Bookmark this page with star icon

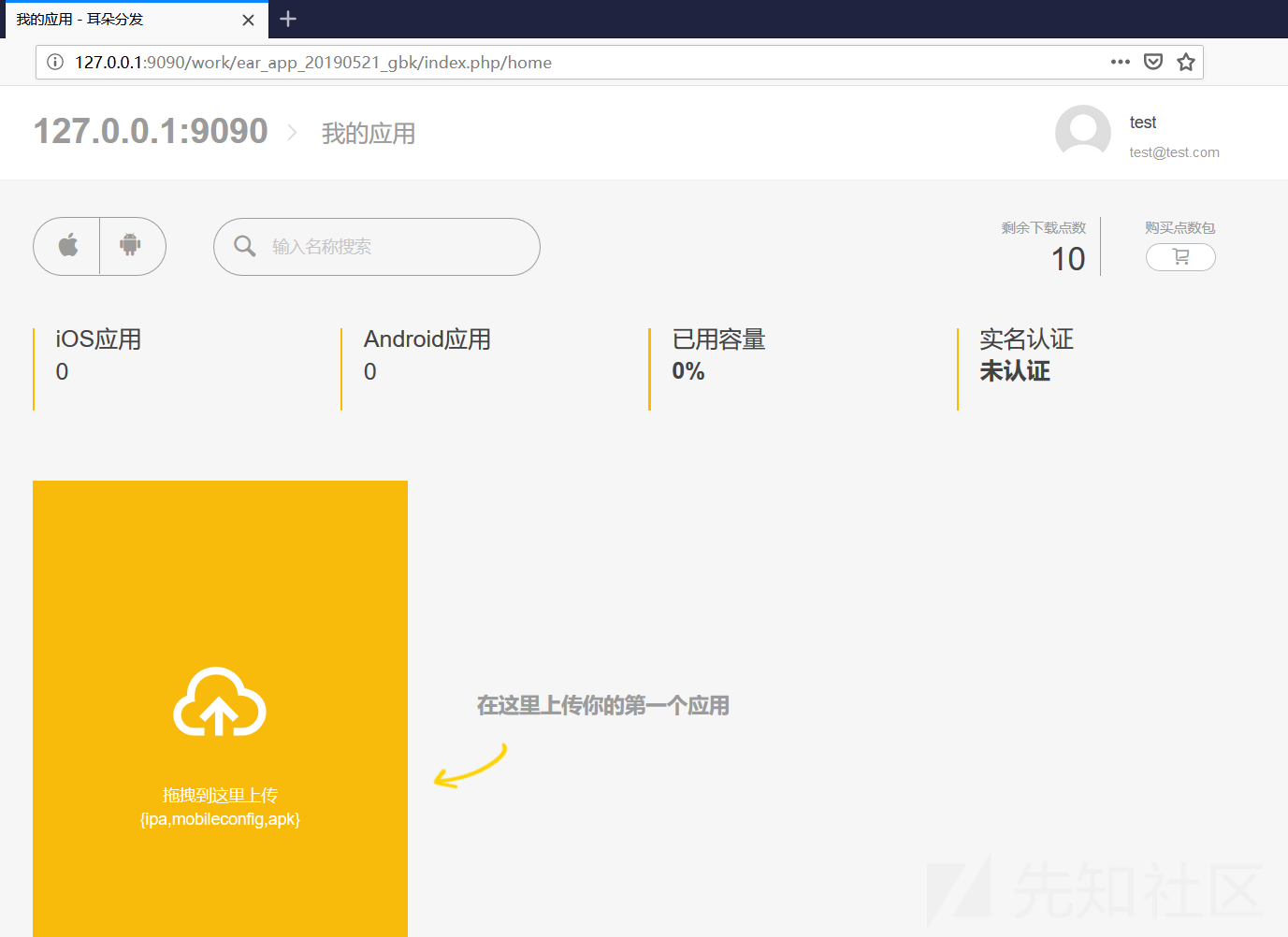pos(1186,62)
